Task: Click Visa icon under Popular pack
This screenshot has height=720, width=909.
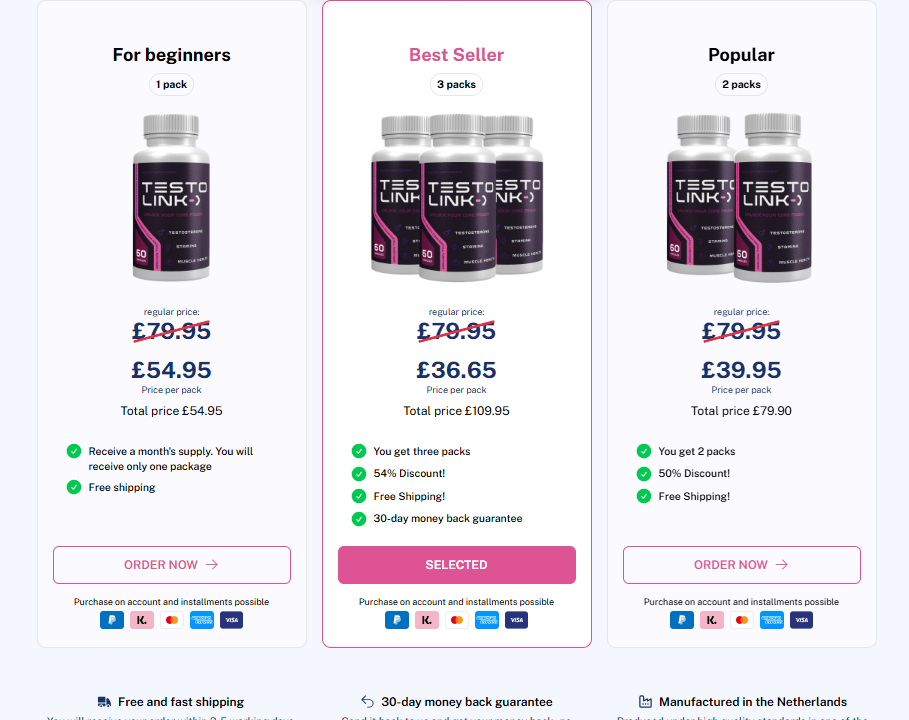Action: (802, 620)
